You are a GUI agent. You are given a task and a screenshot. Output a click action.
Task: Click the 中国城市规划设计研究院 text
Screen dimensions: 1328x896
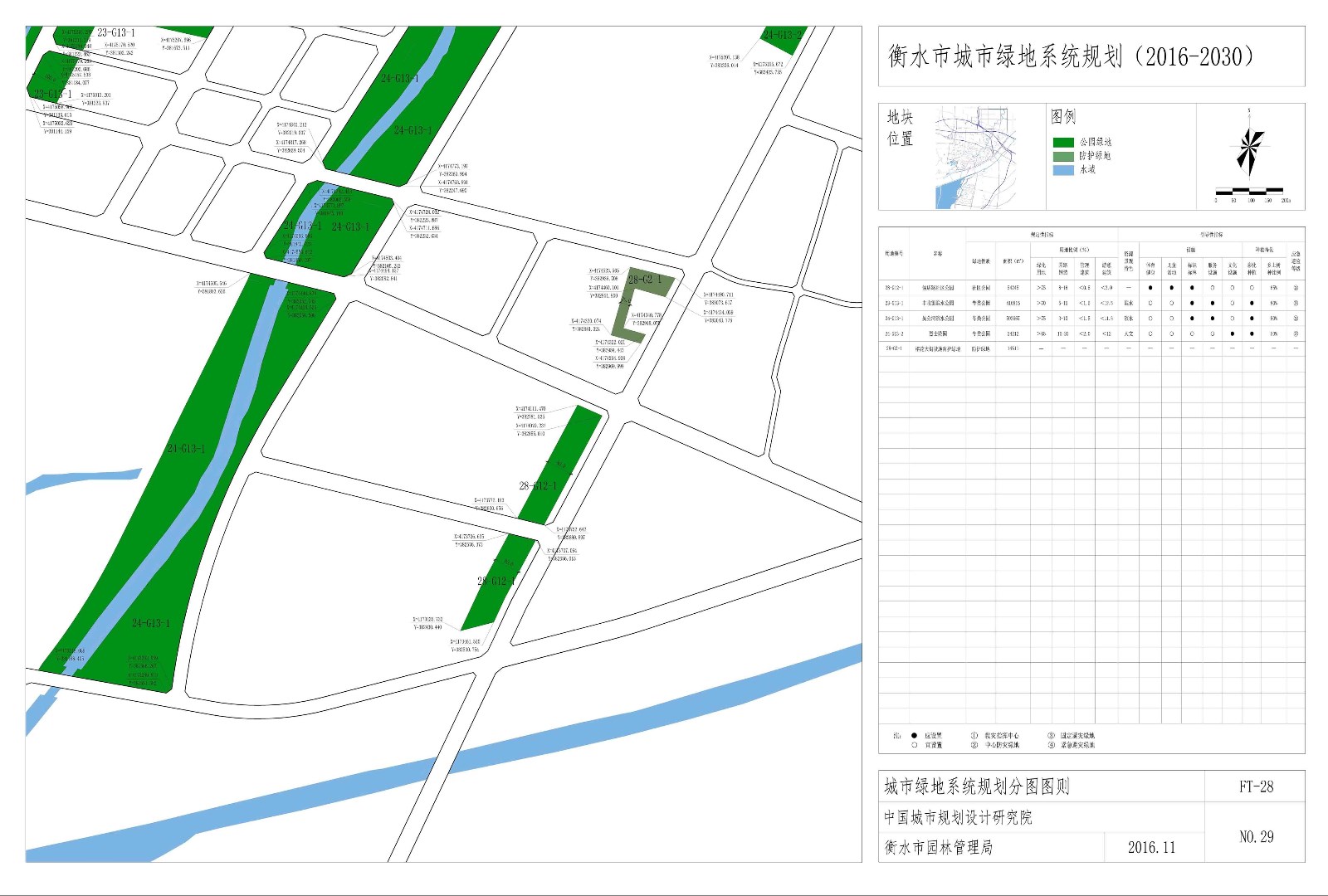tap(958, 817)
